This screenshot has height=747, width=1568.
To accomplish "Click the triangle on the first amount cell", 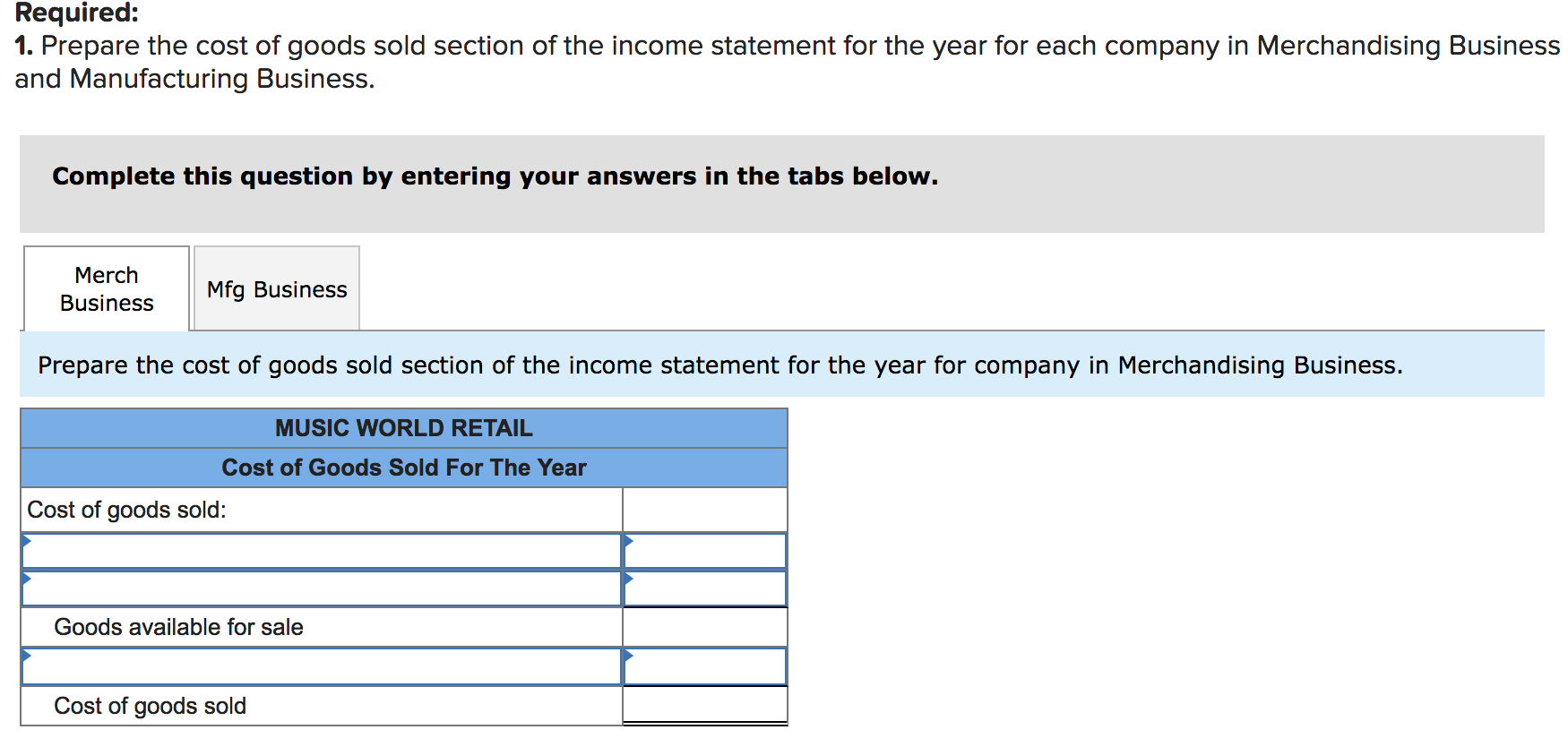I will (x=630, y=541).
